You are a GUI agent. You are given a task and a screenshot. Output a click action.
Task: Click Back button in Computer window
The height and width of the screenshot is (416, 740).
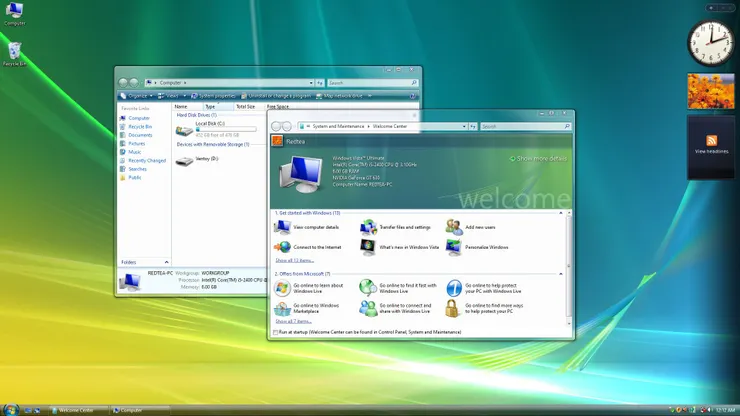[123, 83]
